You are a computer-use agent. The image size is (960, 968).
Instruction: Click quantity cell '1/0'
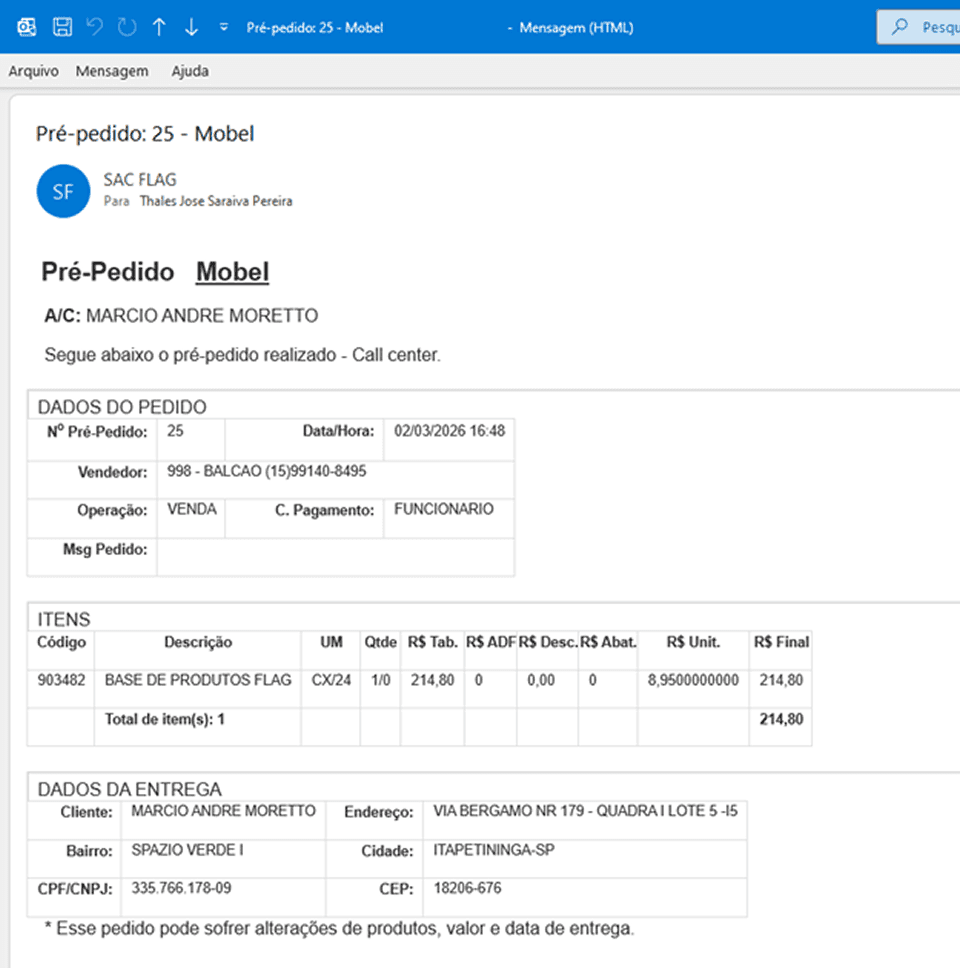[x=380, y=680]
